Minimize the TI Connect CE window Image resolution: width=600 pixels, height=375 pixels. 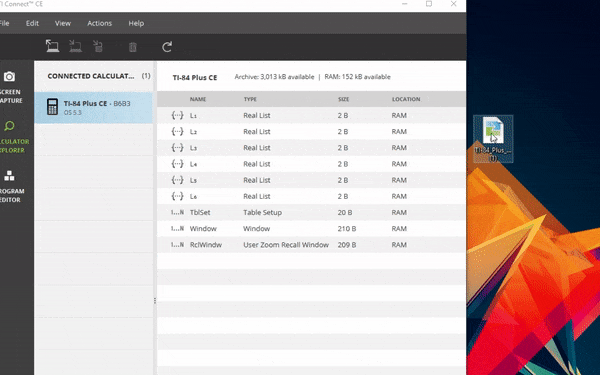tap(404, 4)
